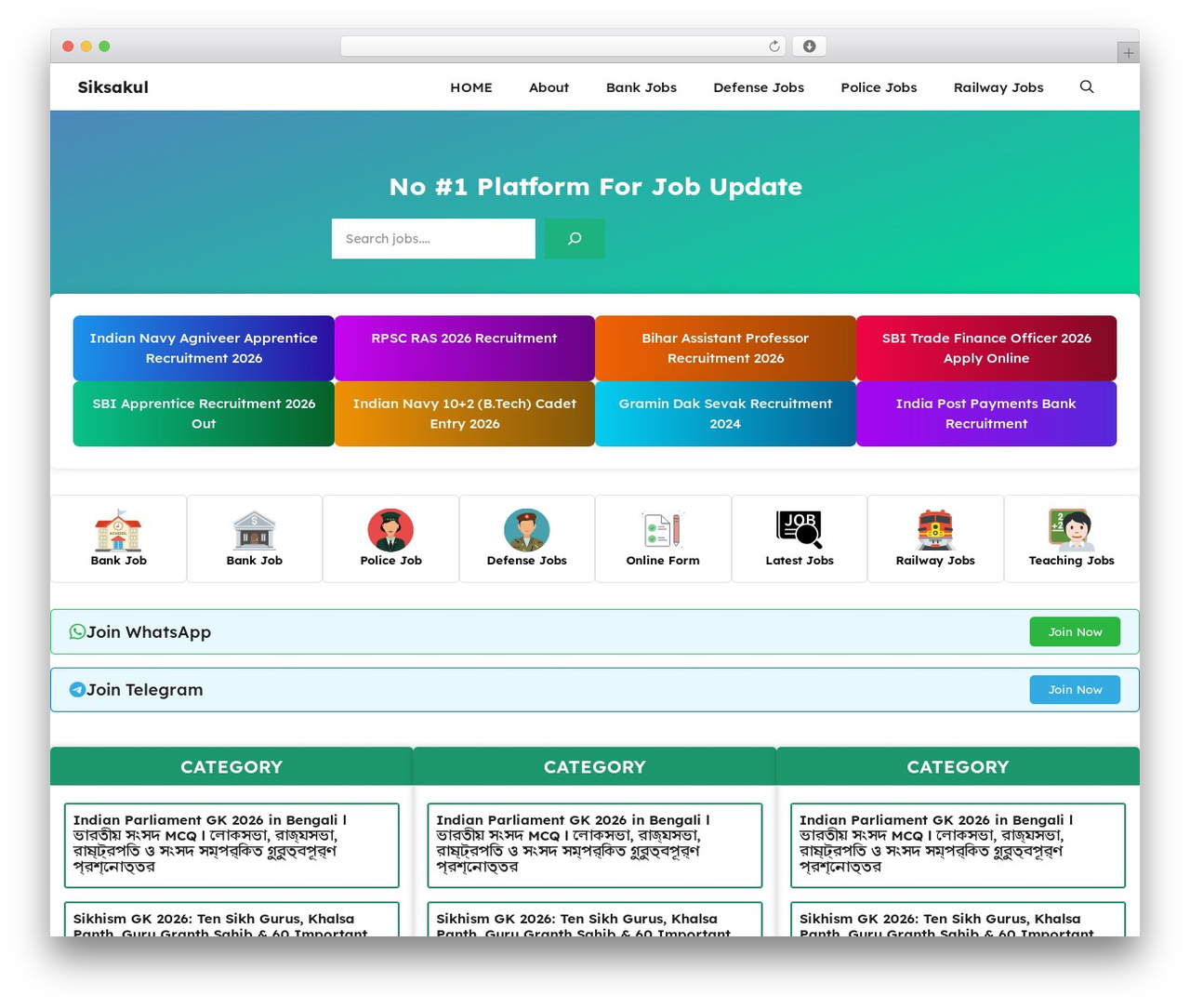1190x1008 pixels.
Task: Open India Post Payments Bank Recruitment
Action: pyautogui.click(x=986, y=414)
